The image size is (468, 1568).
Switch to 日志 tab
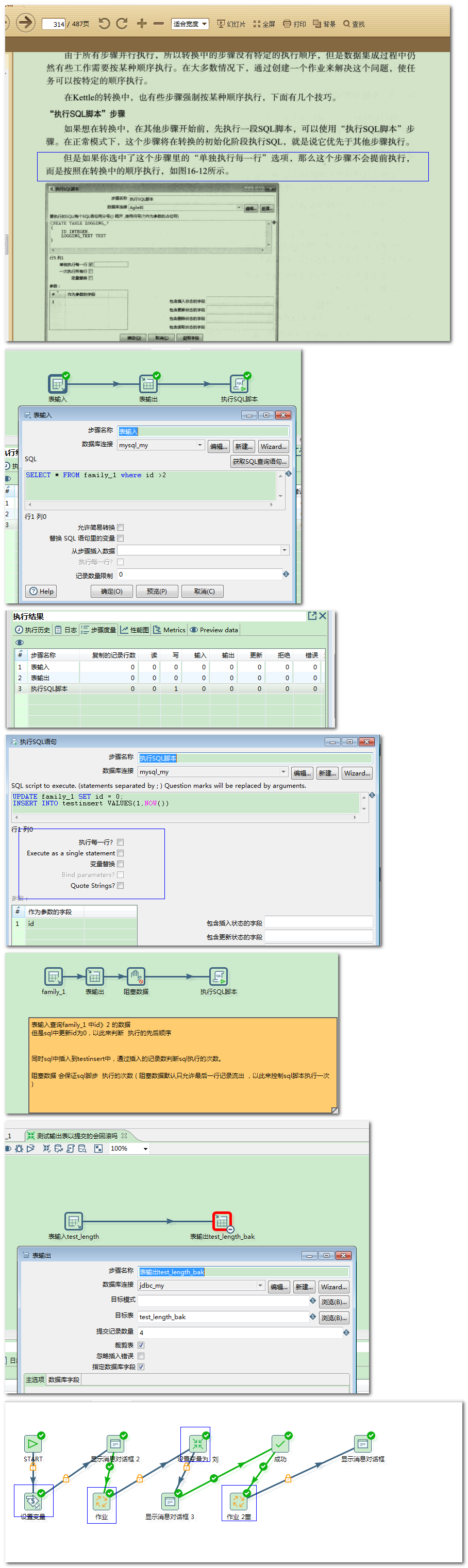(x=66, y=630)
